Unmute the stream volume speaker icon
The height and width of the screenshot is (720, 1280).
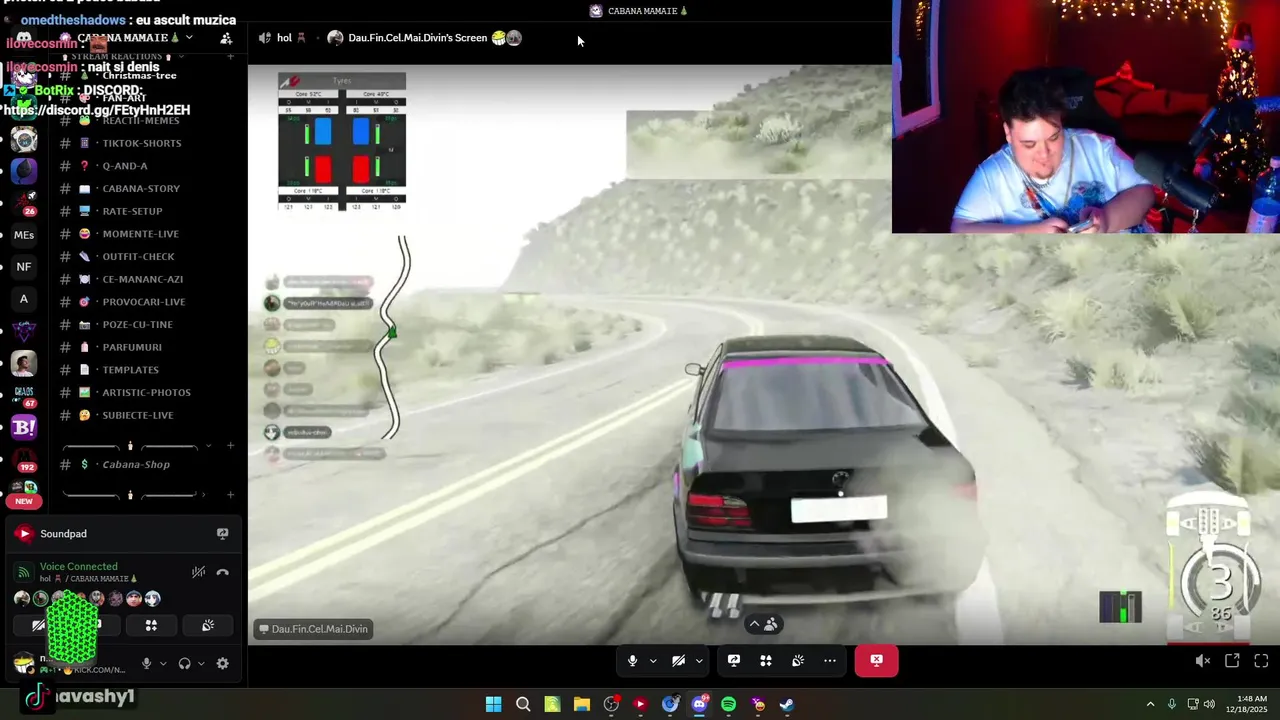coord(1203,661)
